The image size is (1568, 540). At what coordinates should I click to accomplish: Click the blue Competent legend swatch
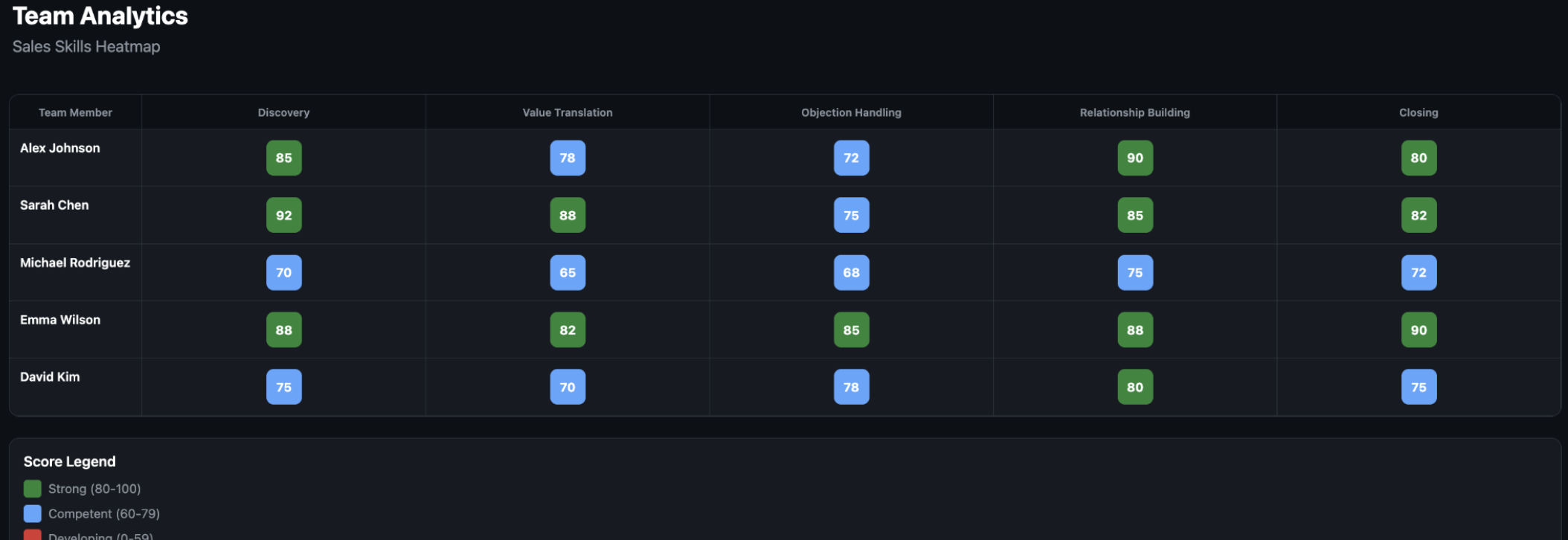[x=32, y=513]
